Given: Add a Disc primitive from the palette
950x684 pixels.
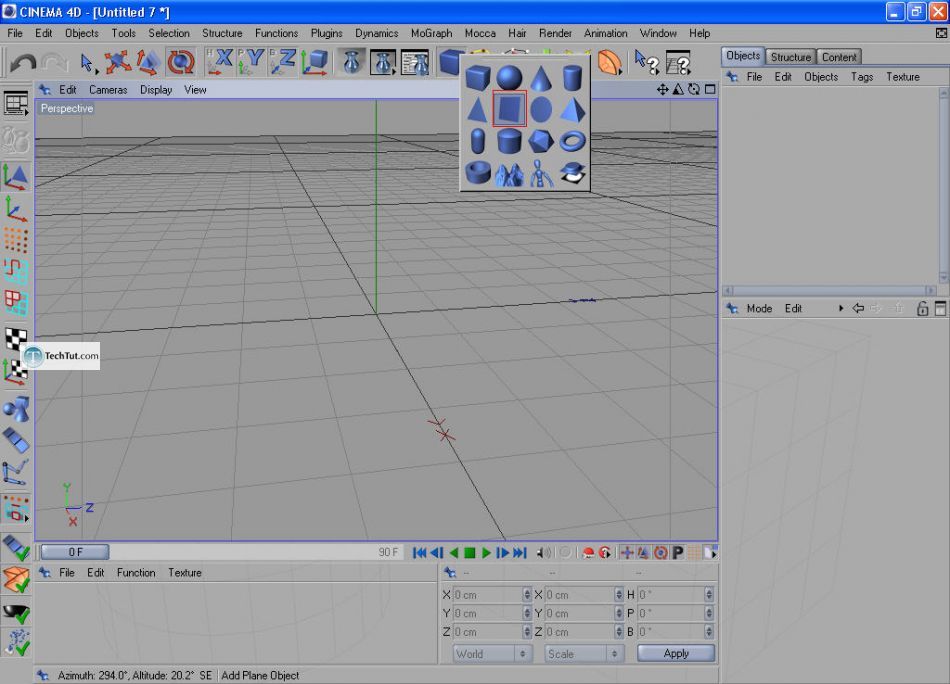Looking at the screenshot, I should pos(540,109).
